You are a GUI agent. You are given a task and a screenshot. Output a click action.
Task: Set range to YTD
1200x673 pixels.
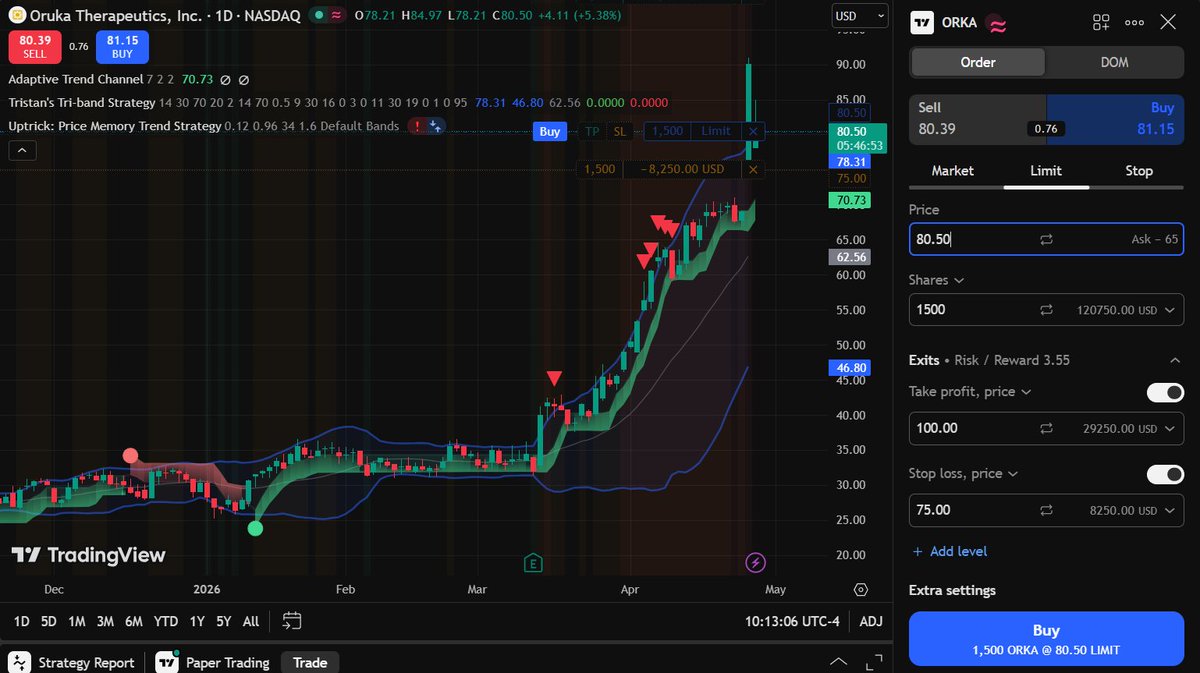(166, 621)
